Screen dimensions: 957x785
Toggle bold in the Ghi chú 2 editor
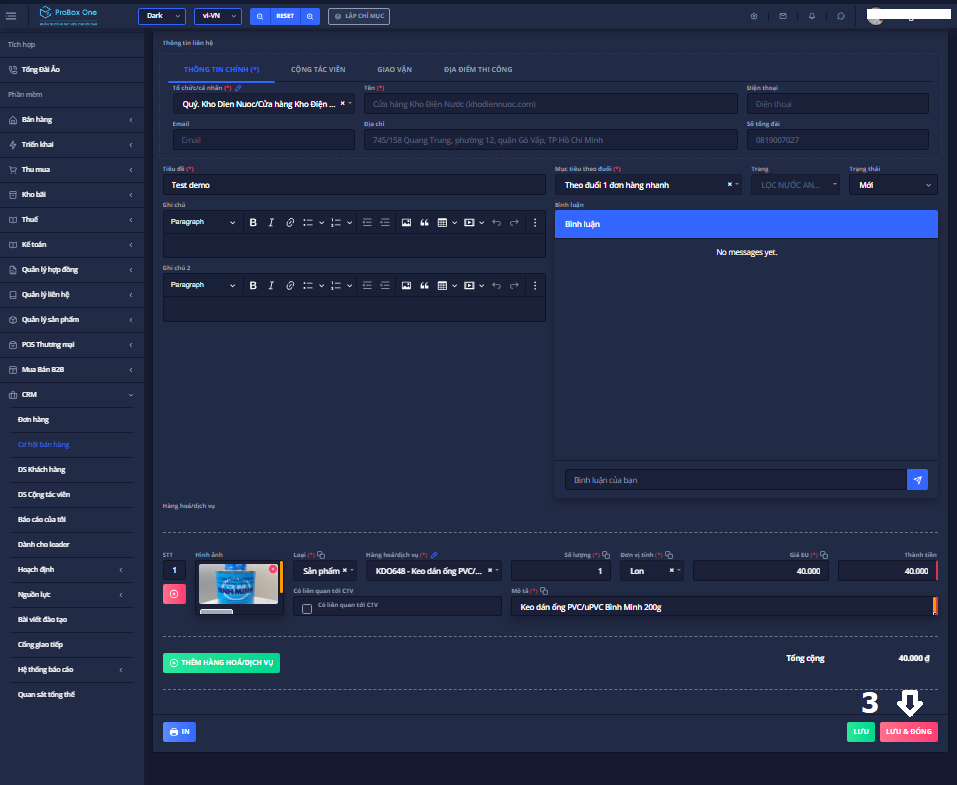click(253, 285)
